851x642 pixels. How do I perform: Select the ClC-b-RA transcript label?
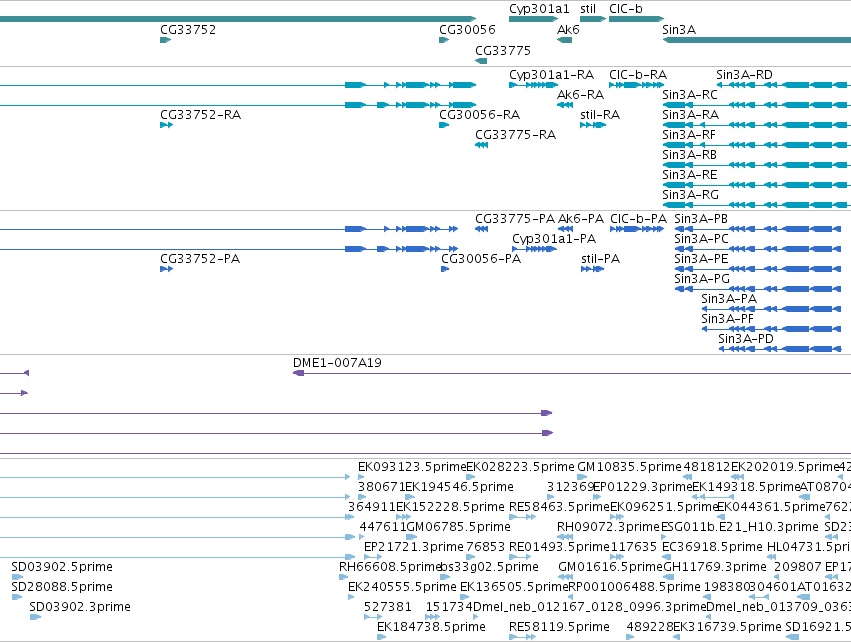click(x=638, y=75)
